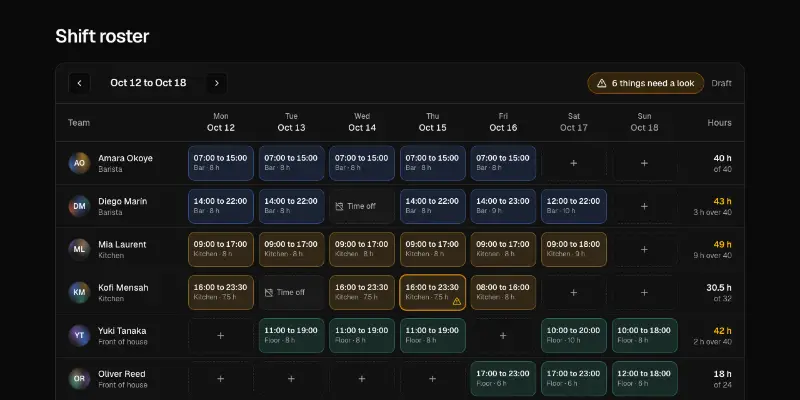The image size is (800, 400).
Task: Add a Sunday shift for Amara Okoye
Action: (x=644, y=163)
